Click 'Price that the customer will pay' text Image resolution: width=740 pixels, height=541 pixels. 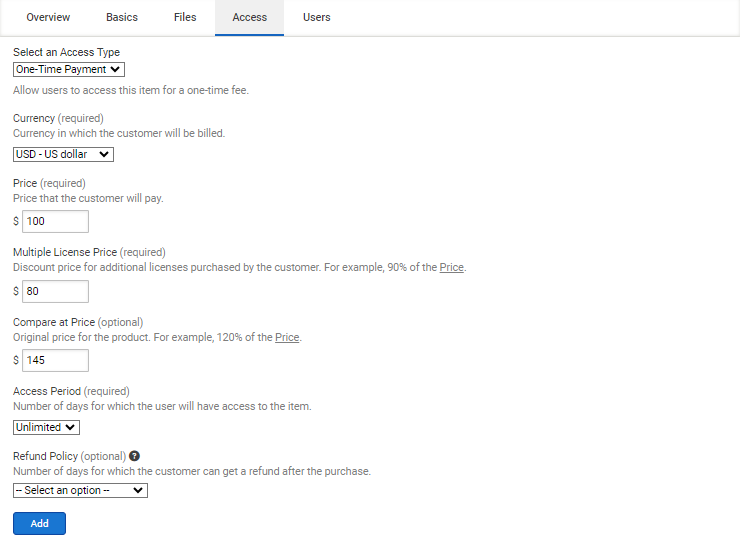coord(88,198)
